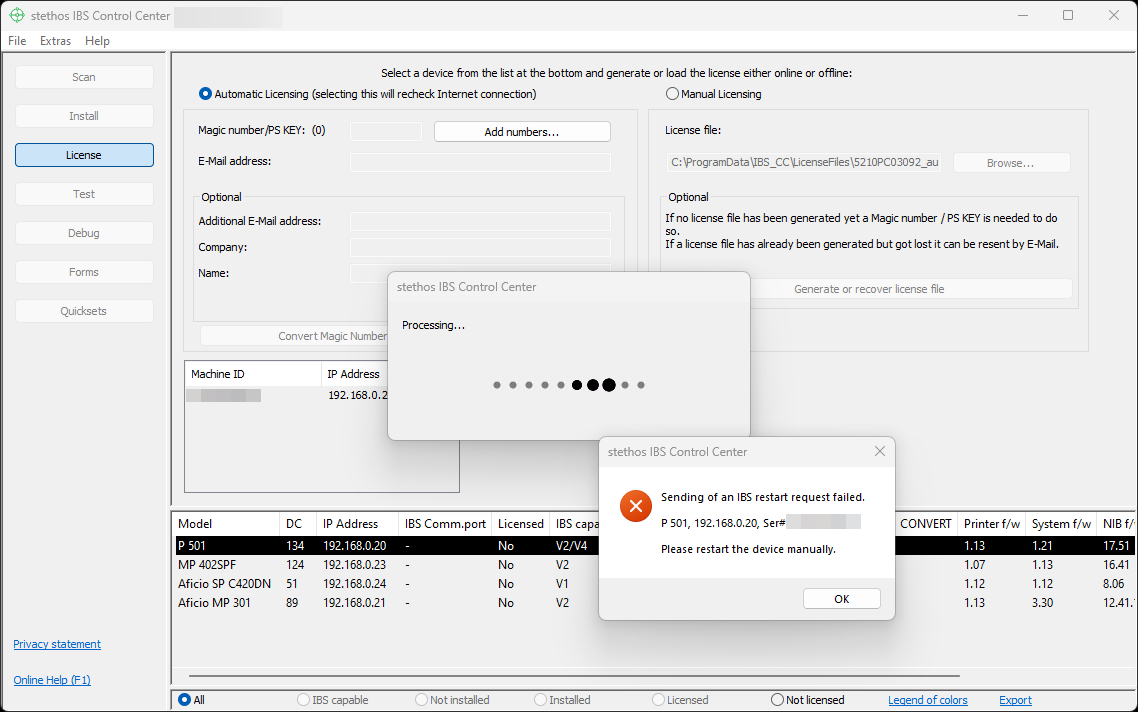Screen dimensions: 1138x712
Task: Open Online Help (F1) link
Action: coord(52,680)
